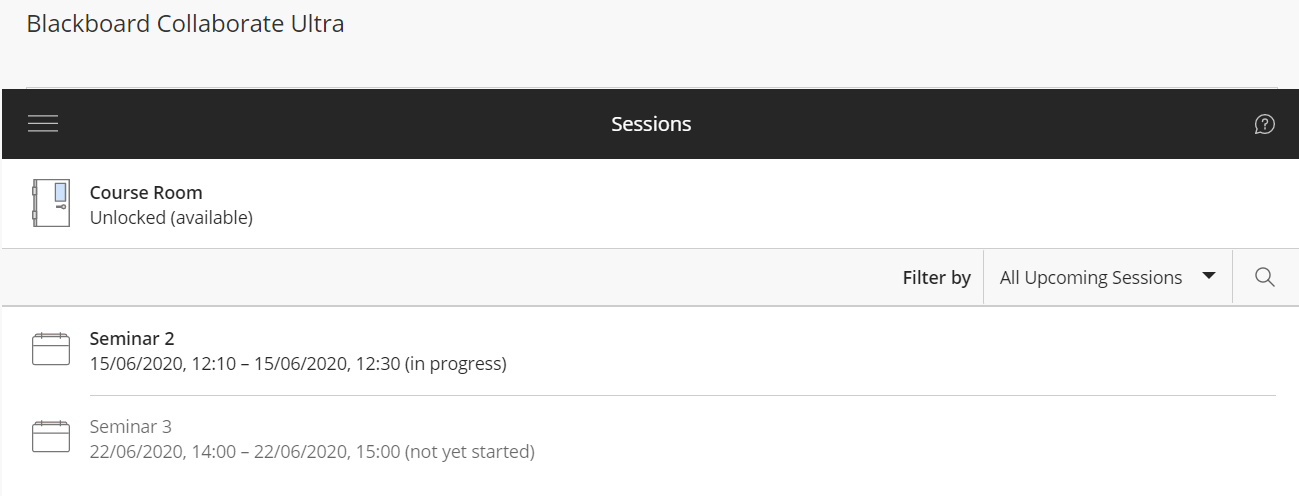Click the Blackboard Collaborate Ultra heading
The height and width of the screenshot is (496, 1299).
click(185, 24)
